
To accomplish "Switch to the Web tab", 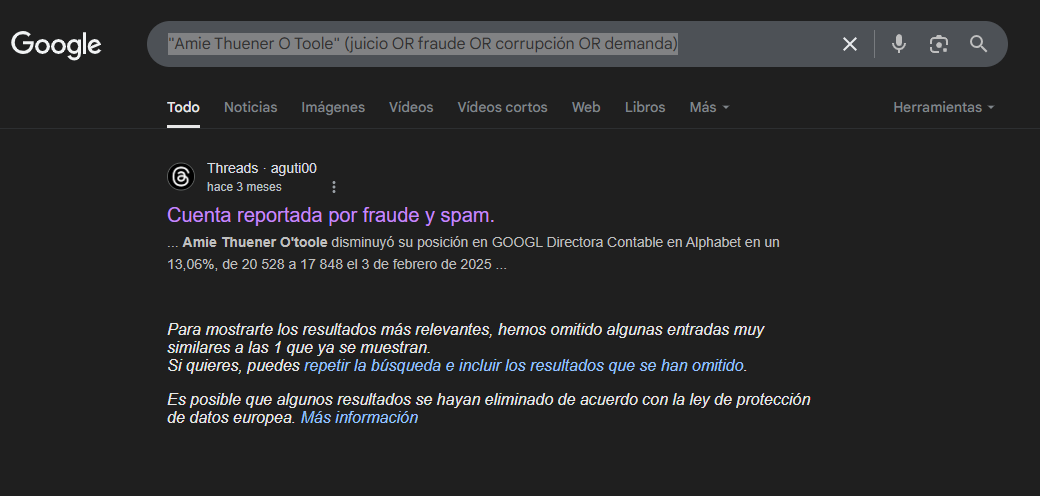I will tap(586, 107).
